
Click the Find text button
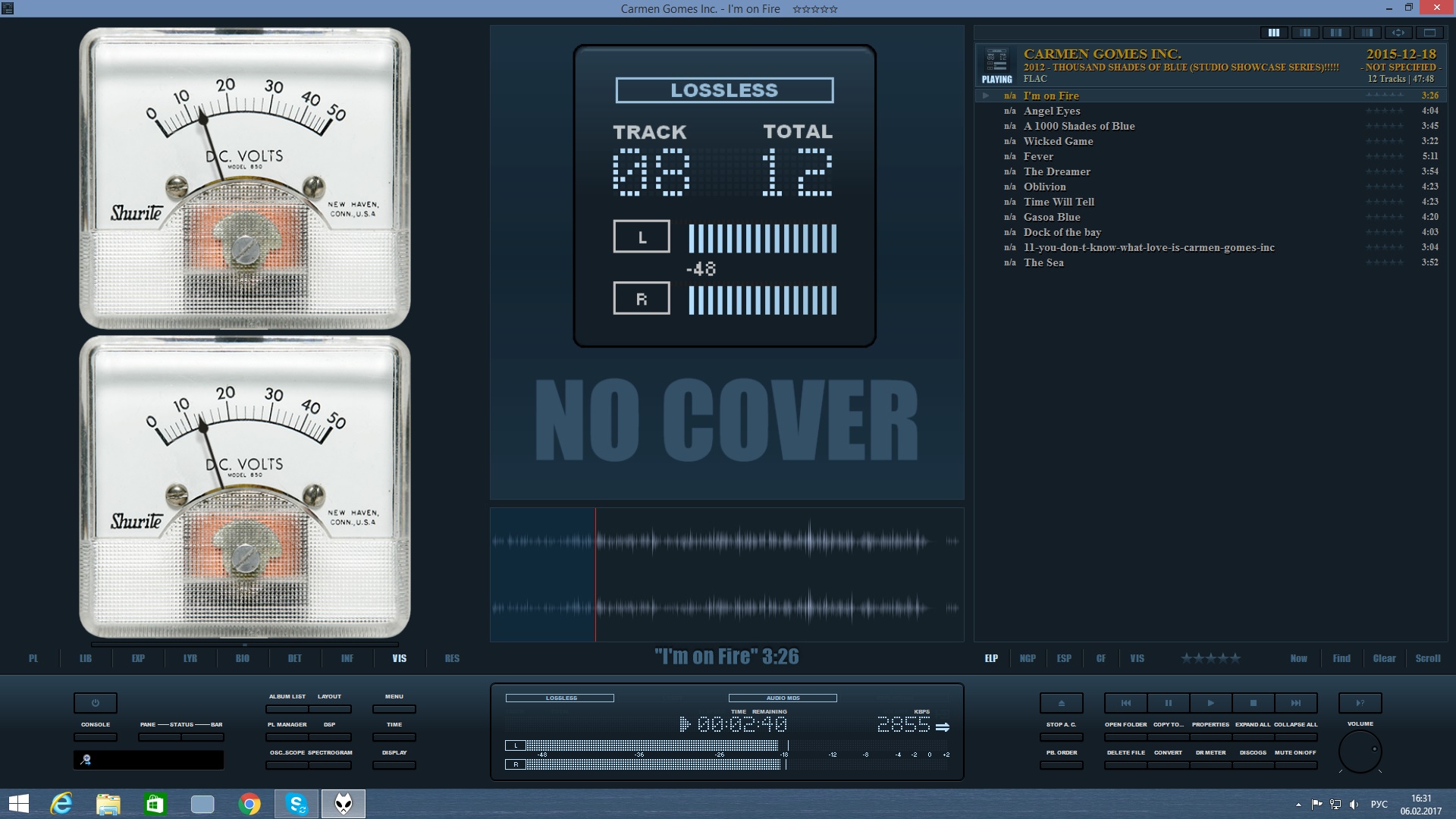point(1341,658)
